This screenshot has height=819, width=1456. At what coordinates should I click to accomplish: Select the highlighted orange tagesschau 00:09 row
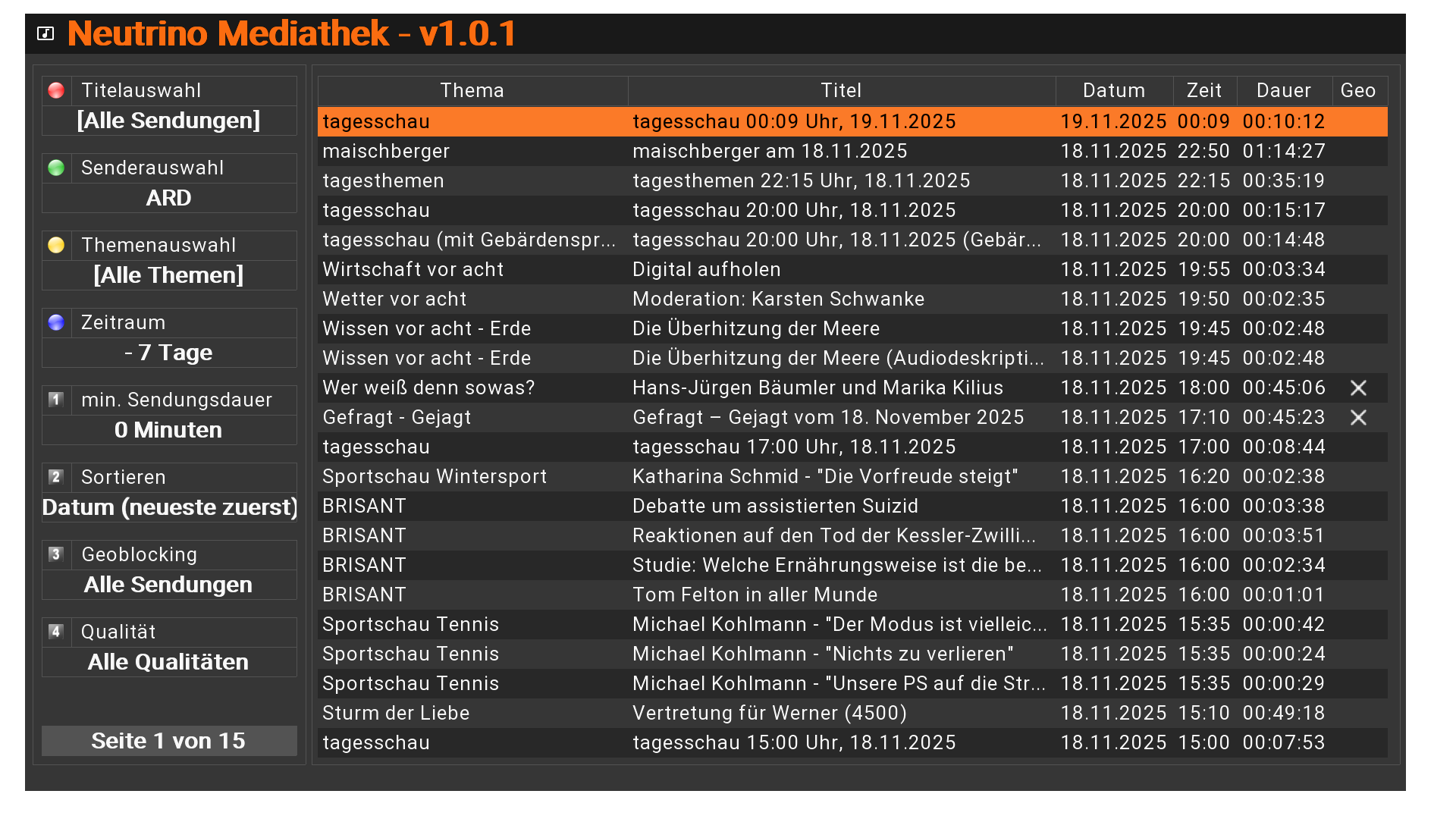click(794, 121)
